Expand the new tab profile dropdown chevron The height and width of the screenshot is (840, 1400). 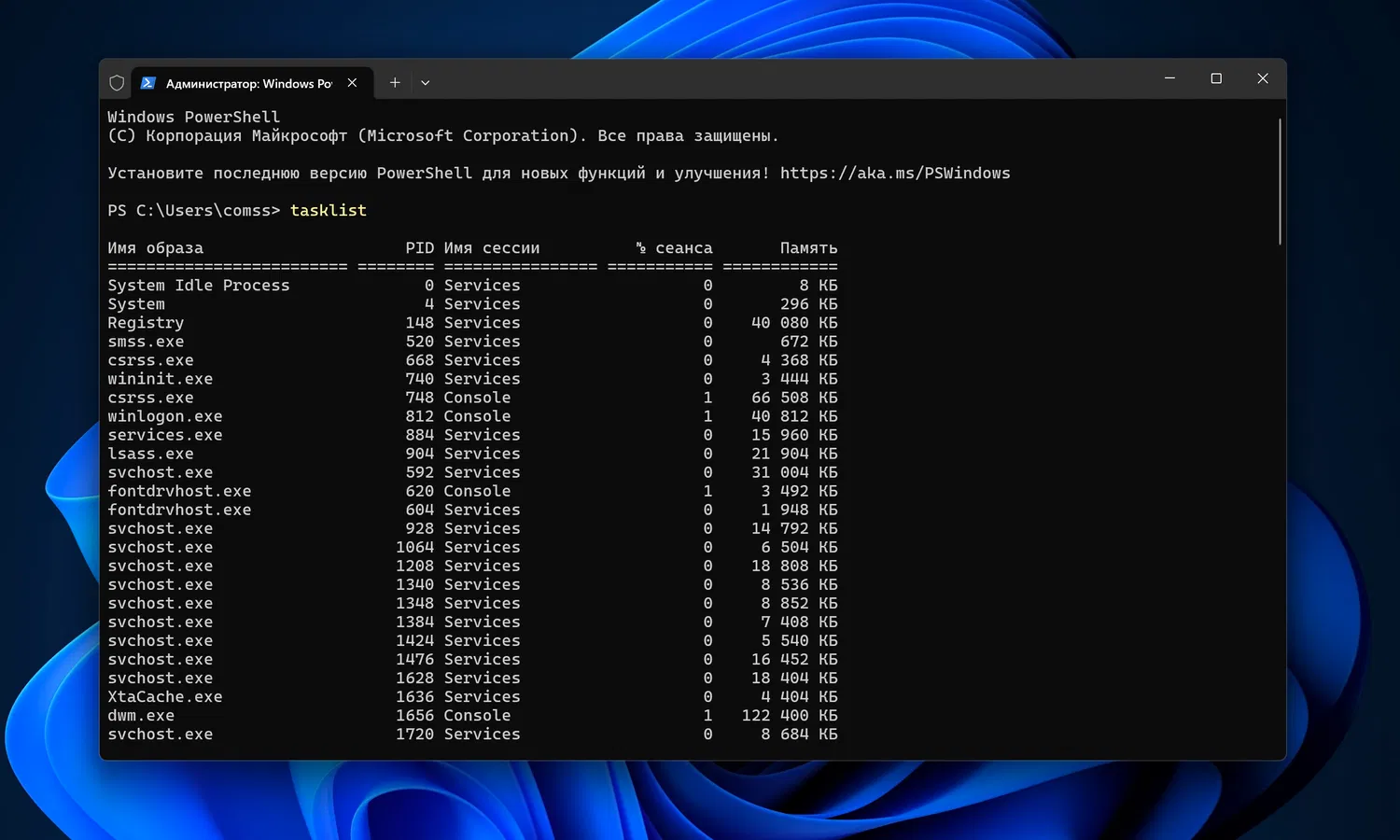[426, 83]
